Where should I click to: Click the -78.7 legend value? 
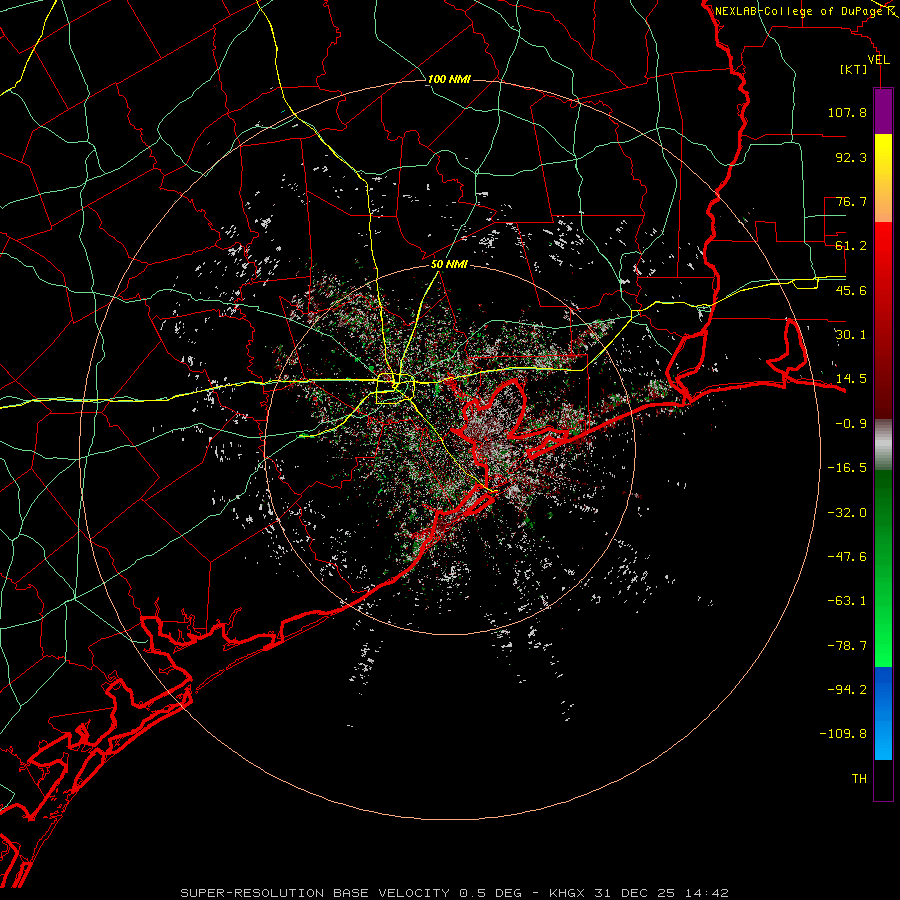click(847, 646)
